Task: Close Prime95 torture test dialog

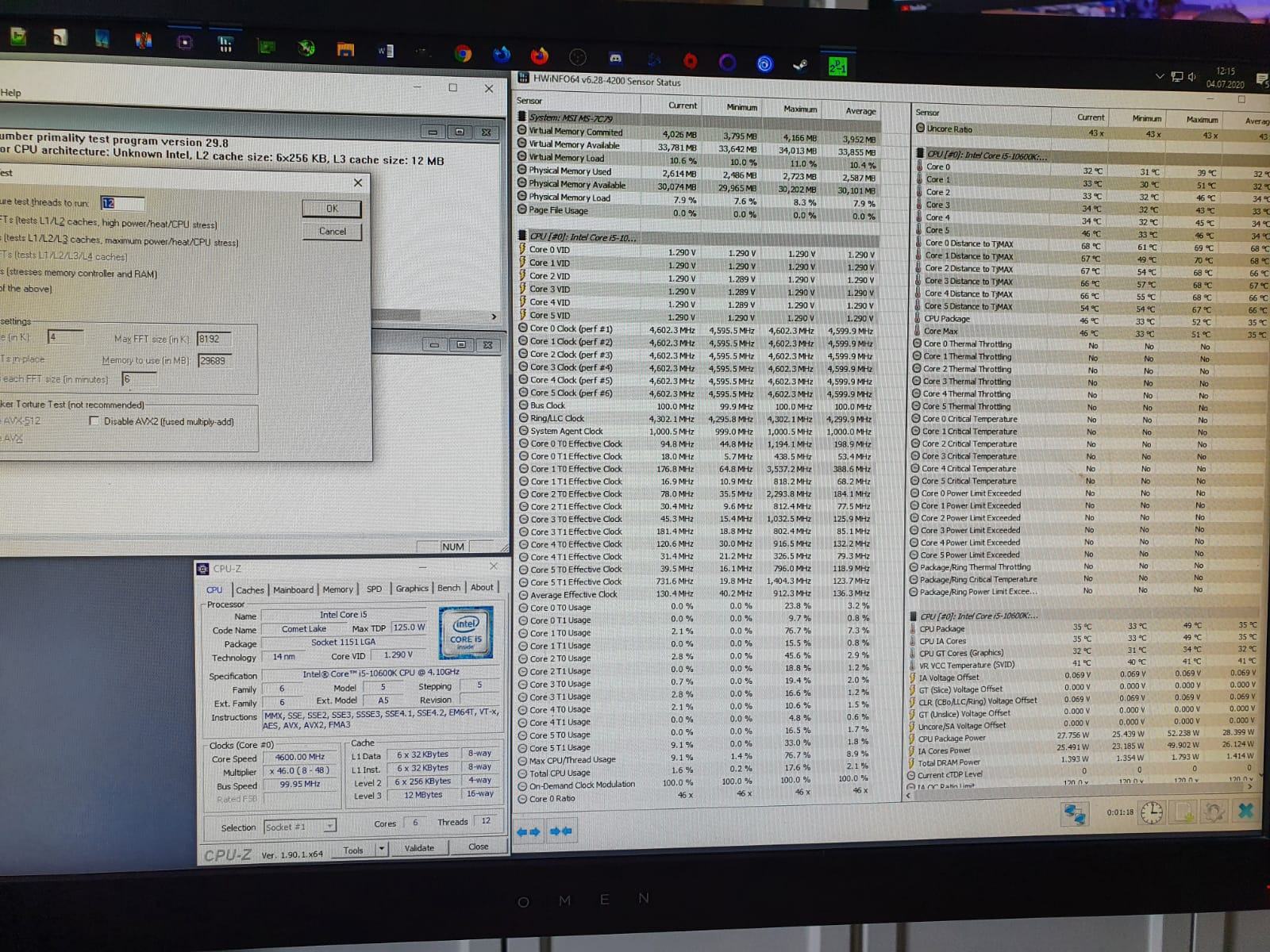Action: [x=358, y=182]
